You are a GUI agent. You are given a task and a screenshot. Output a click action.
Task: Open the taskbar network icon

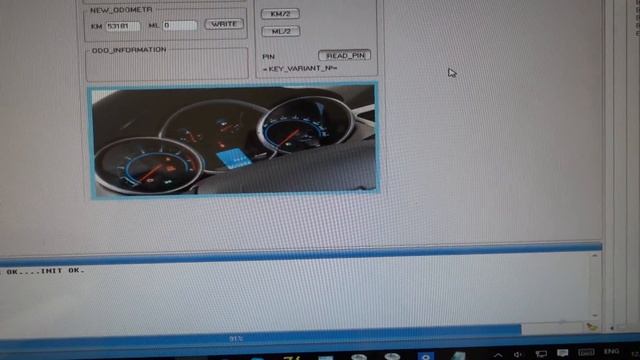click(x=541, y=353)
